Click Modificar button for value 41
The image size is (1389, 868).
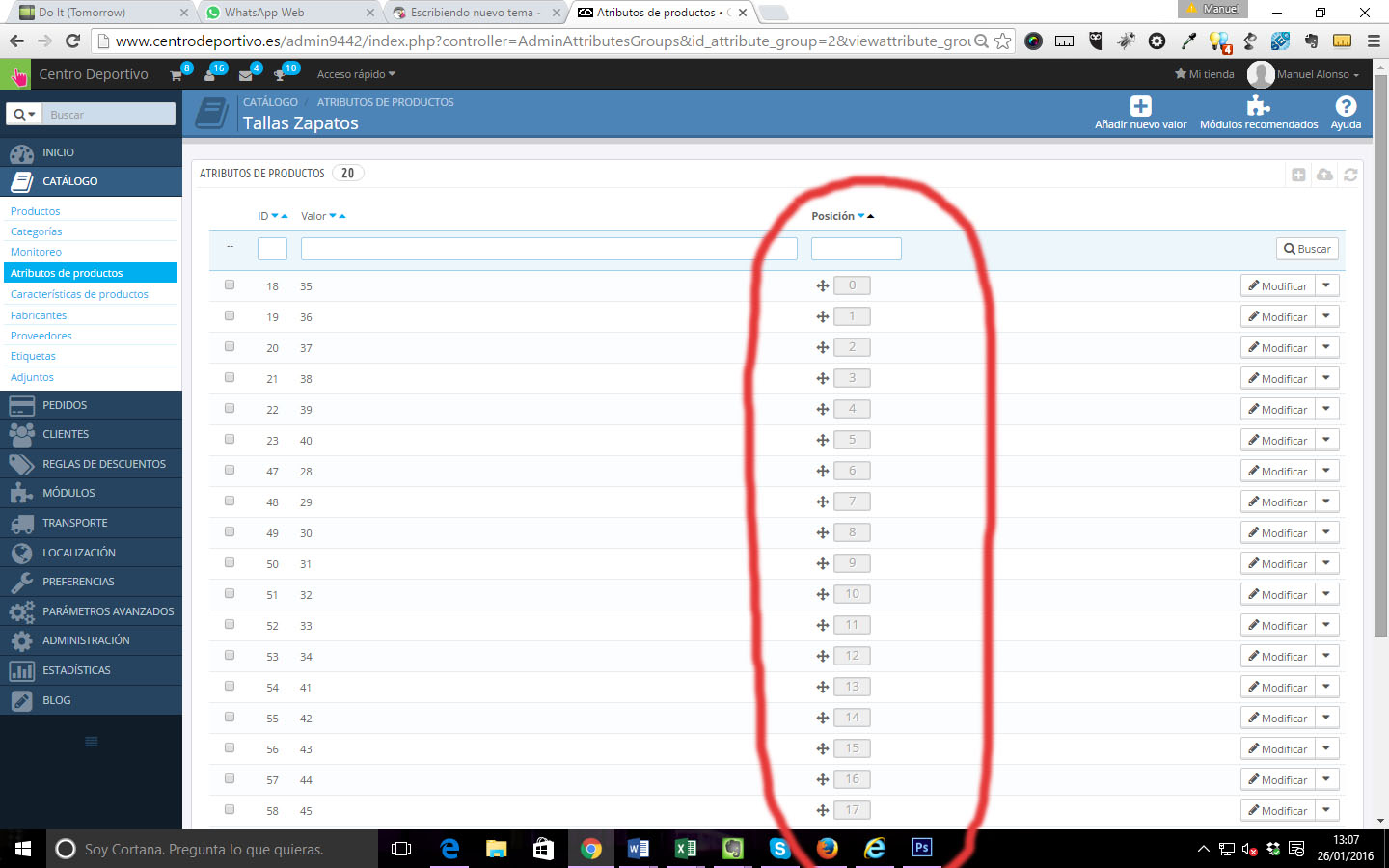[x=1277, y=687]
